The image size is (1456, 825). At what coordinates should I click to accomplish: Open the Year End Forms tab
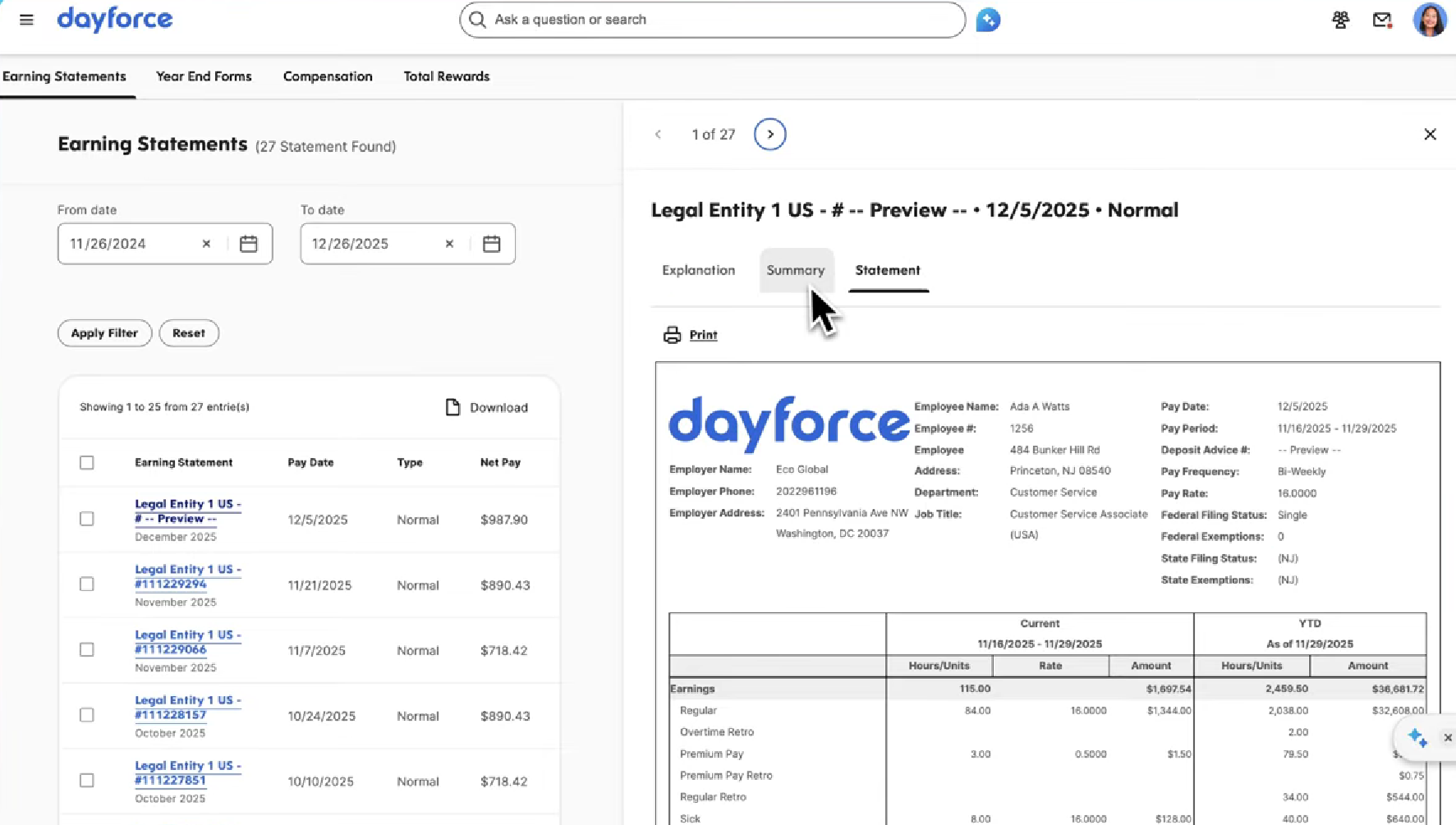tap(204, 76)
